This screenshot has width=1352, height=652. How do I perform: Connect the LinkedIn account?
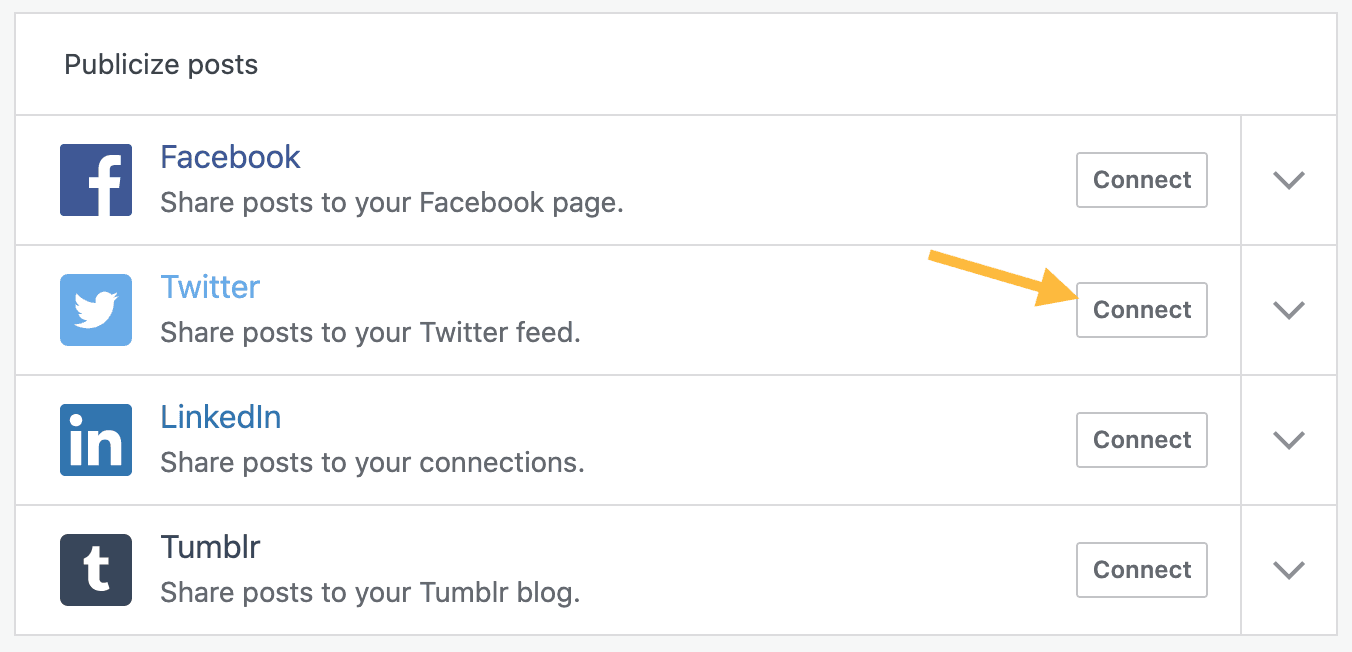coord(1141,440)
